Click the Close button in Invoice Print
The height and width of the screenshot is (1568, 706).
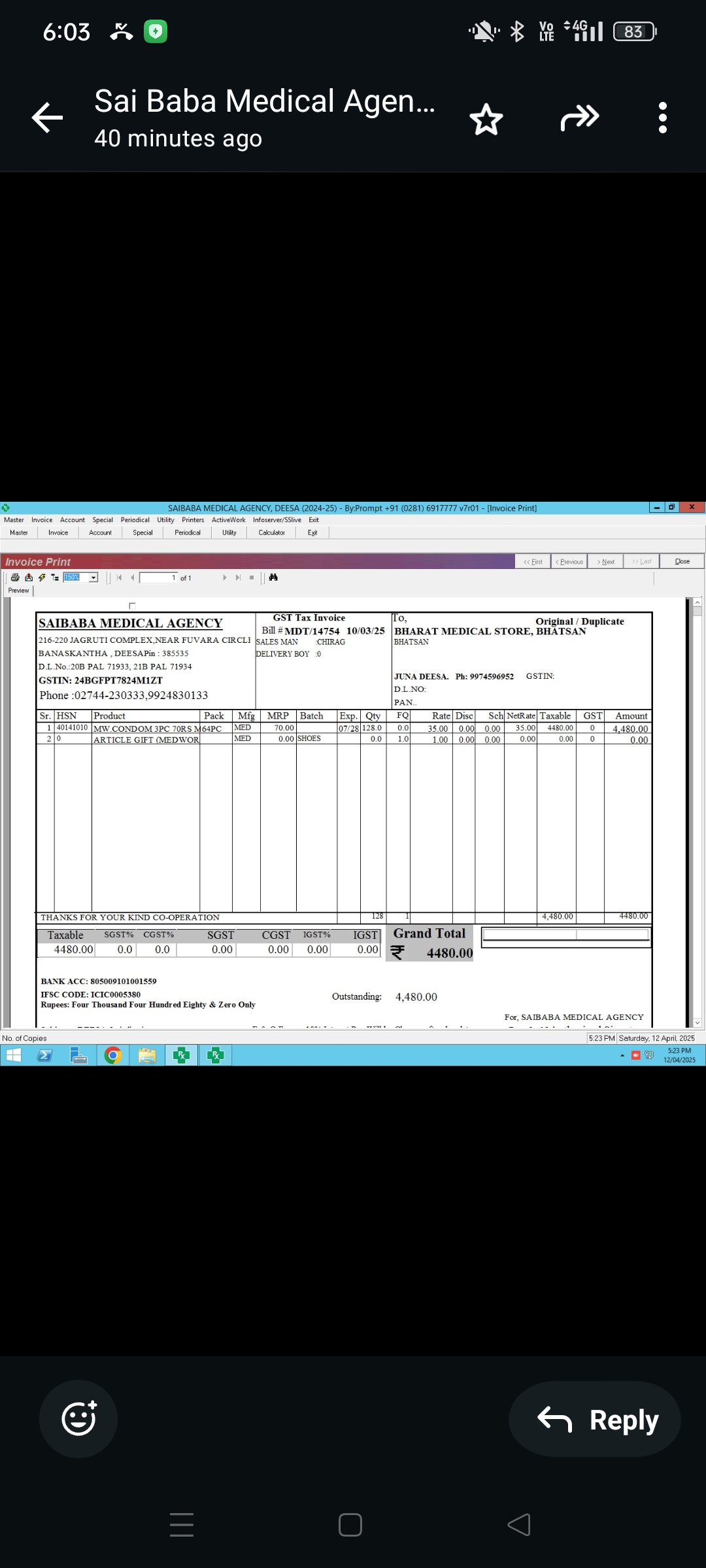682,562
